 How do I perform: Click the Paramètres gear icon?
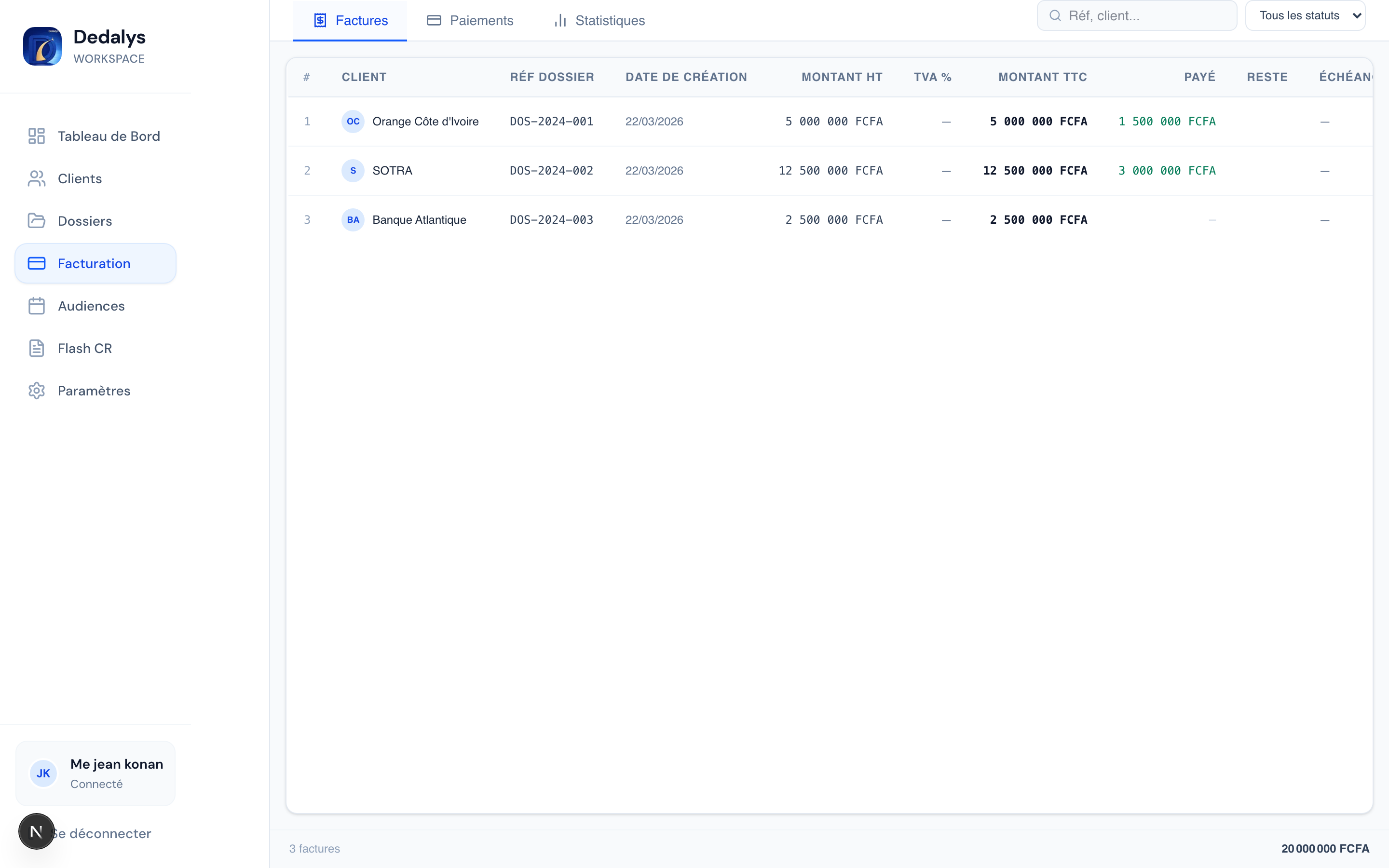click(37, 391)
